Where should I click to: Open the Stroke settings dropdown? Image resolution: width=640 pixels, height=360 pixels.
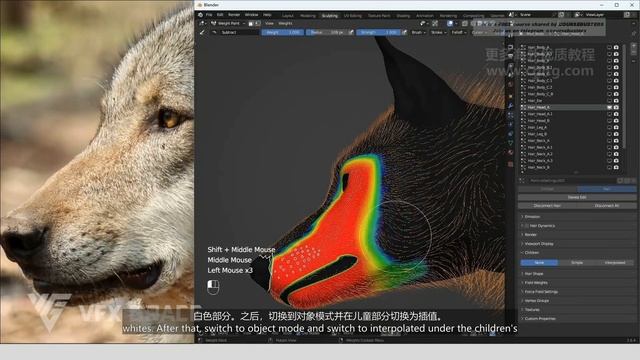[x=438, y=32]
